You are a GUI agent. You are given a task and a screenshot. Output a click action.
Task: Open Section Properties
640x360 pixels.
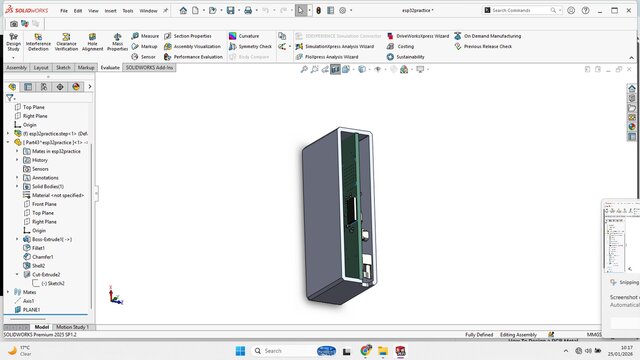click(188, 36)
